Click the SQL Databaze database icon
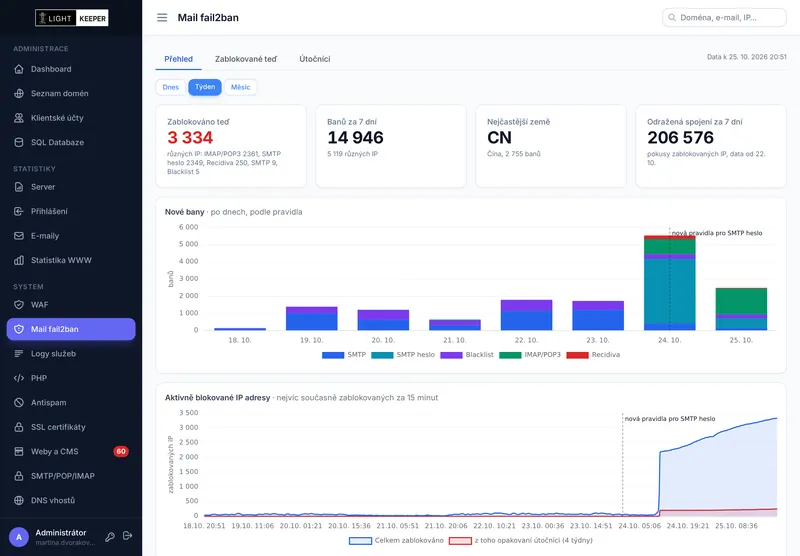Image resolution: width=800 pixels, height=556 pixels. (19, 142)
